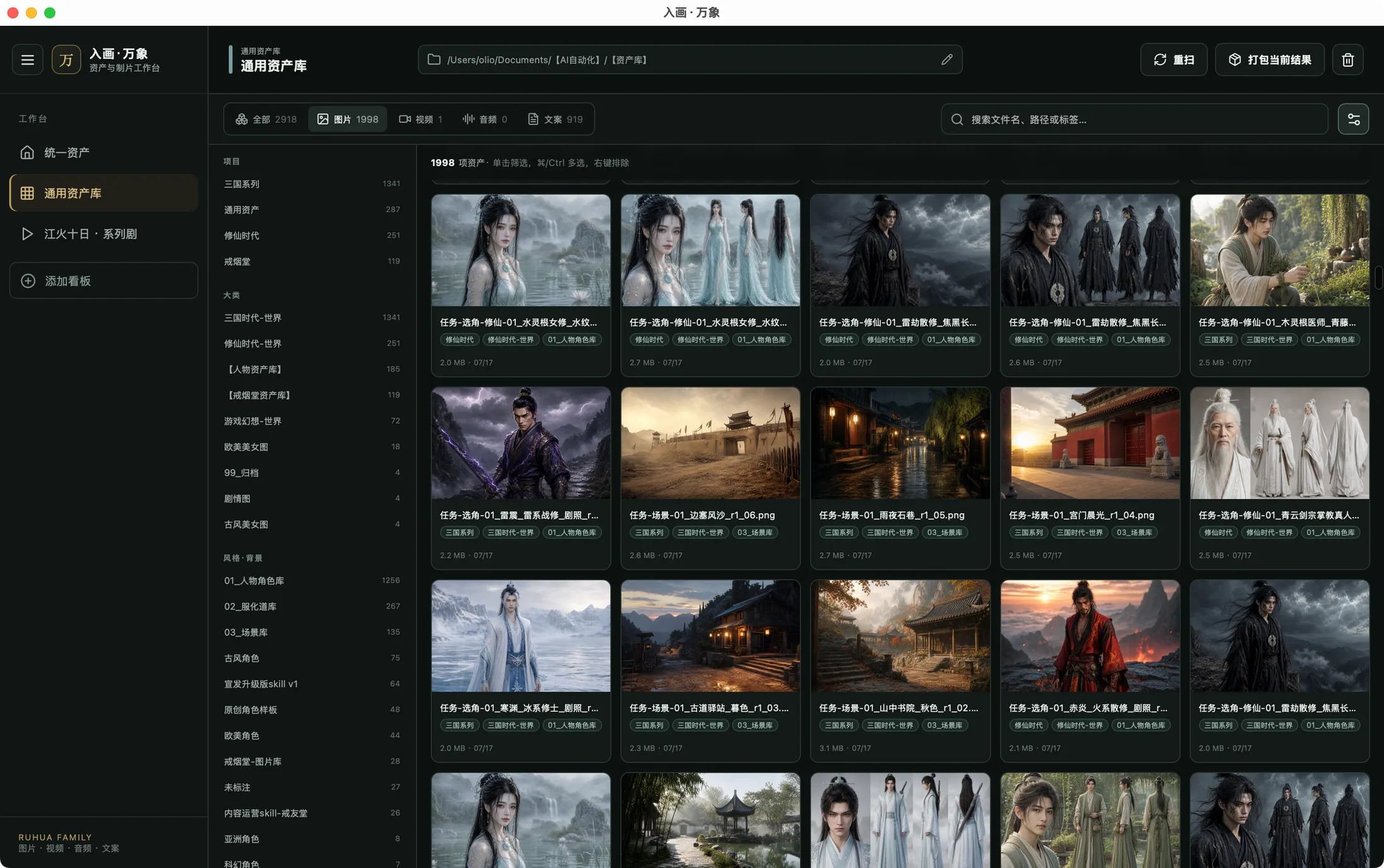1384x868 pixels.
Task: Click the folder icon in the path bar
Action: (x=434, y=60)
